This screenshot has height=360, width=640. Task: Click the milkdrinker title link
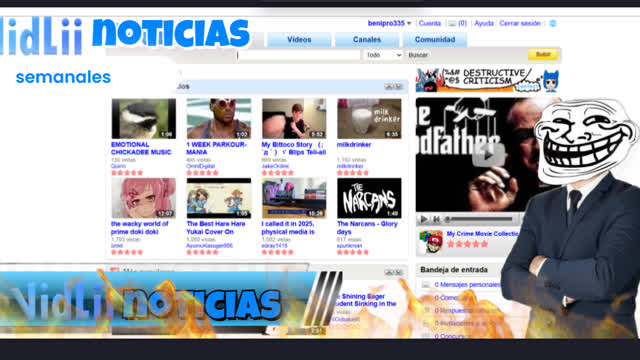click(354, 144)
